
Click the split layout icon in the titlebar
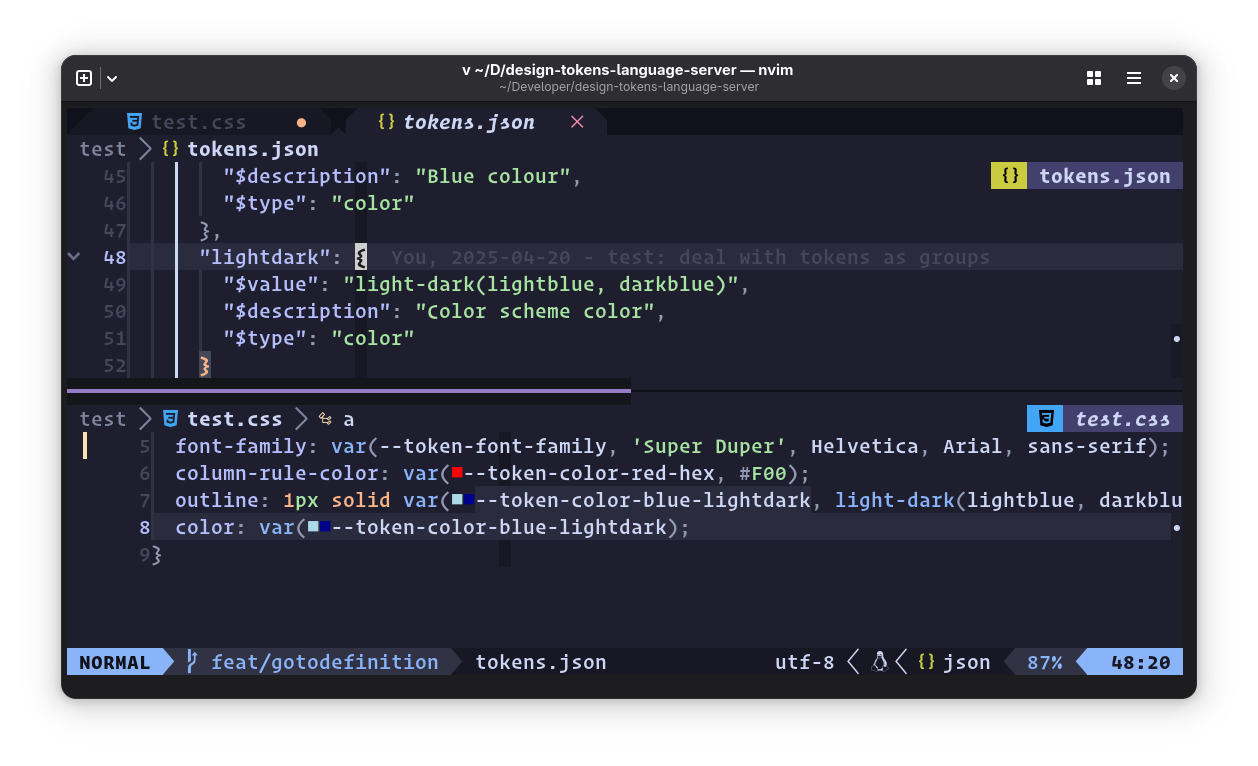click(1093, 77)
